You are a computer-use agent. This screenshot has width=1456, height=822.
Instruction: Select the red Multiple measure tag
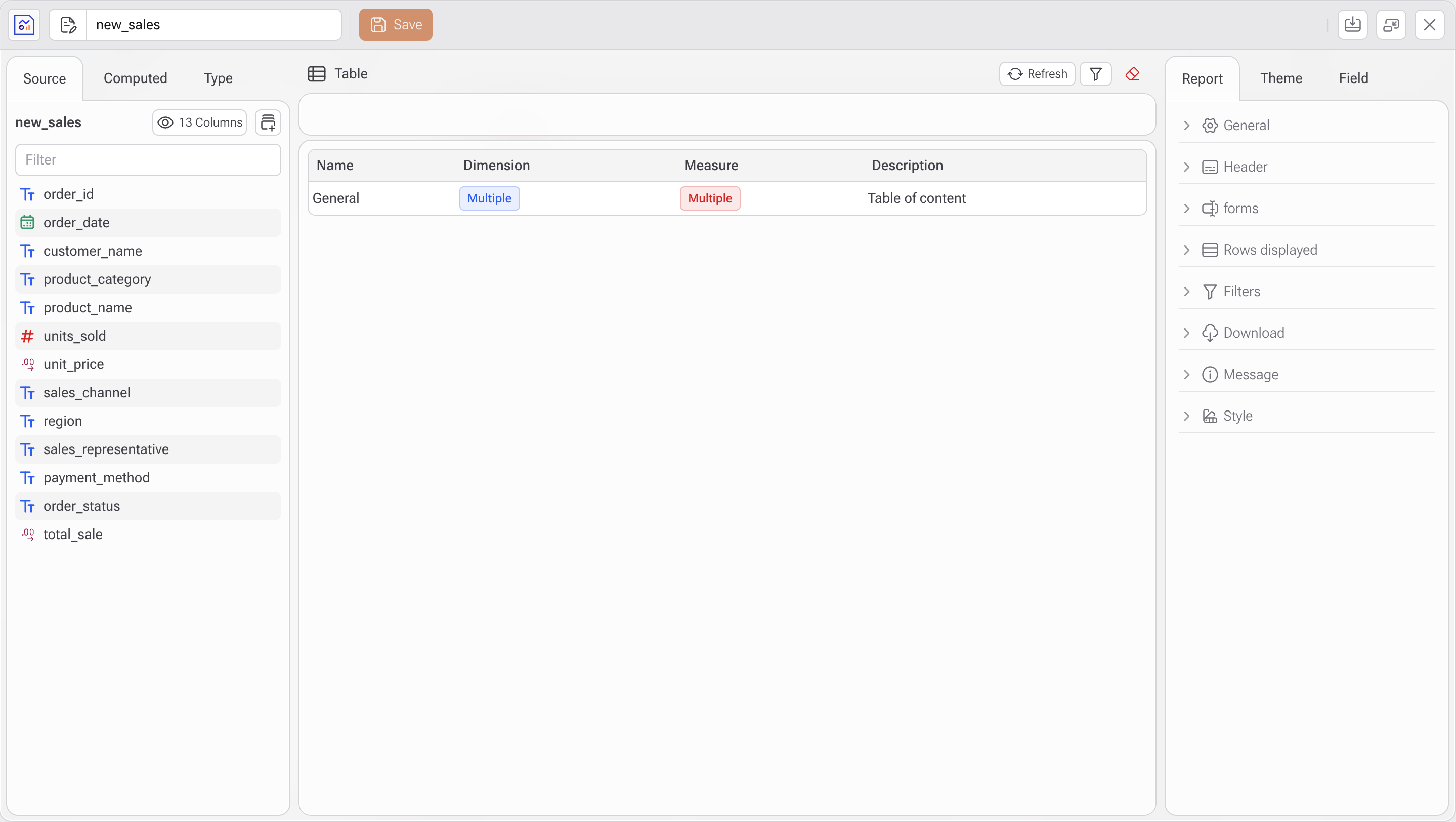(x=709, y=198)
